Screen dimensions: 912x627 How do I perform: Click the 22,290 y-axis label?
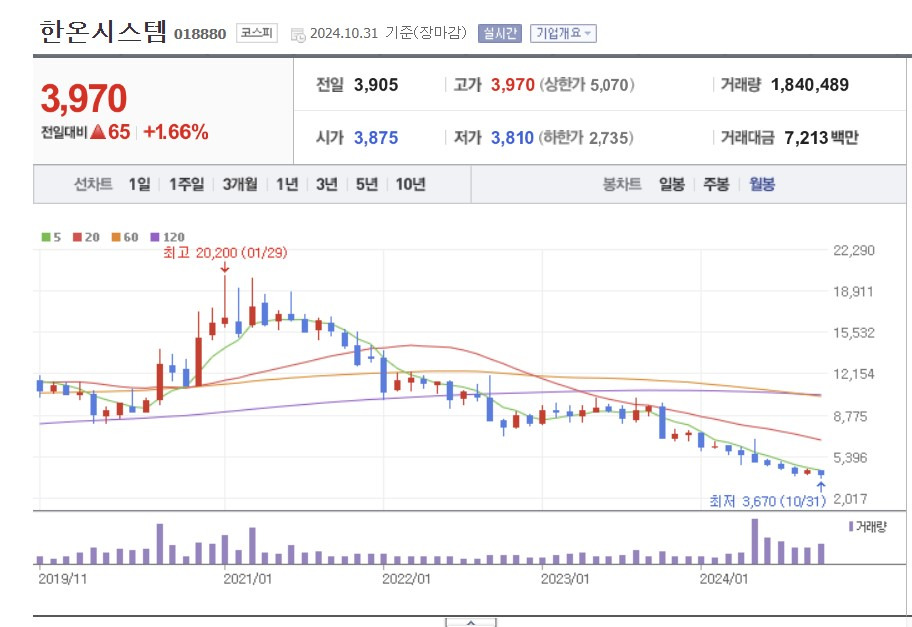pyautogui.click(x=854, y=250)
